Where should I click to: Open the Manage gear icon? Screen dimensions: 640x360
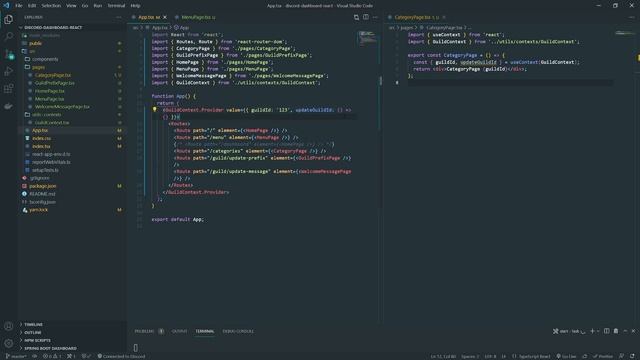pos(8,343)
